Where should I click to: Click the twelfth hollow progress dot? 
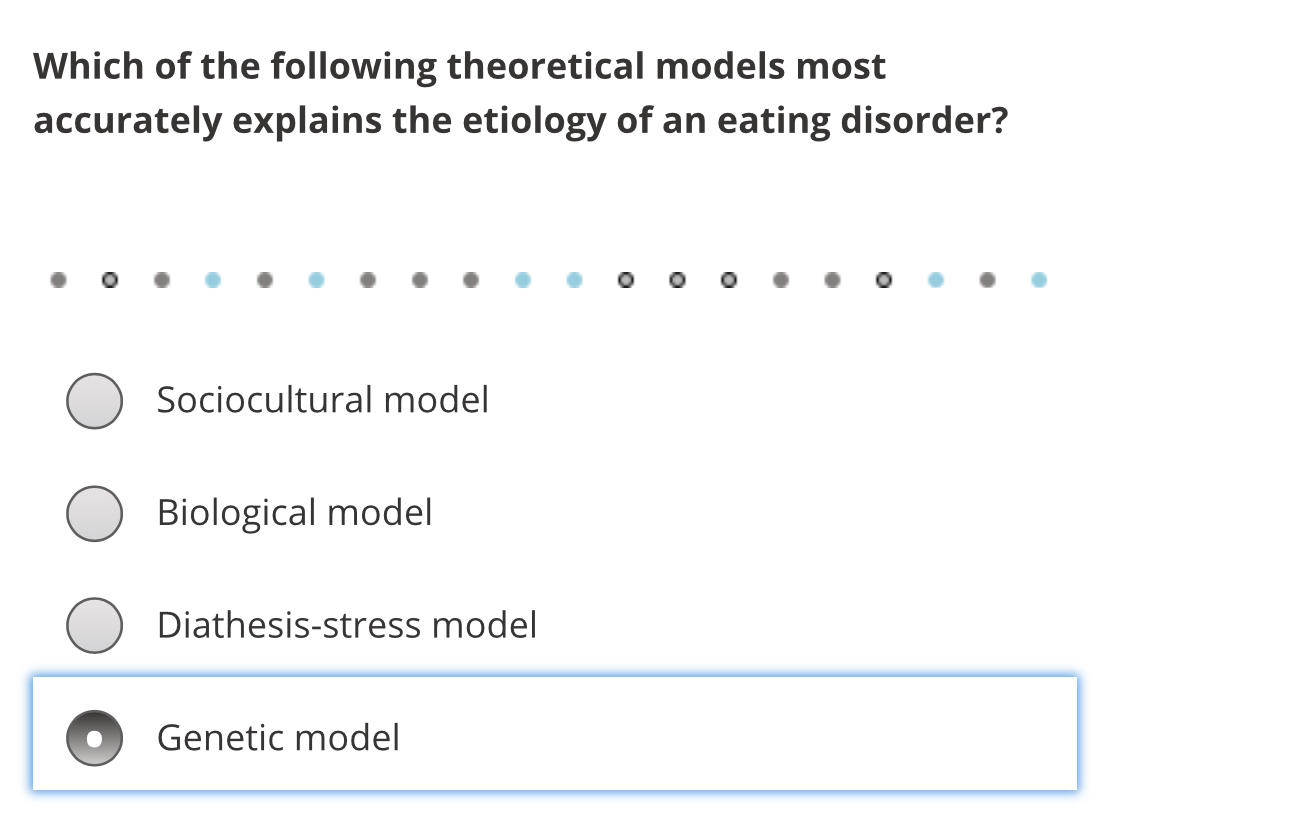coord(626,280)
